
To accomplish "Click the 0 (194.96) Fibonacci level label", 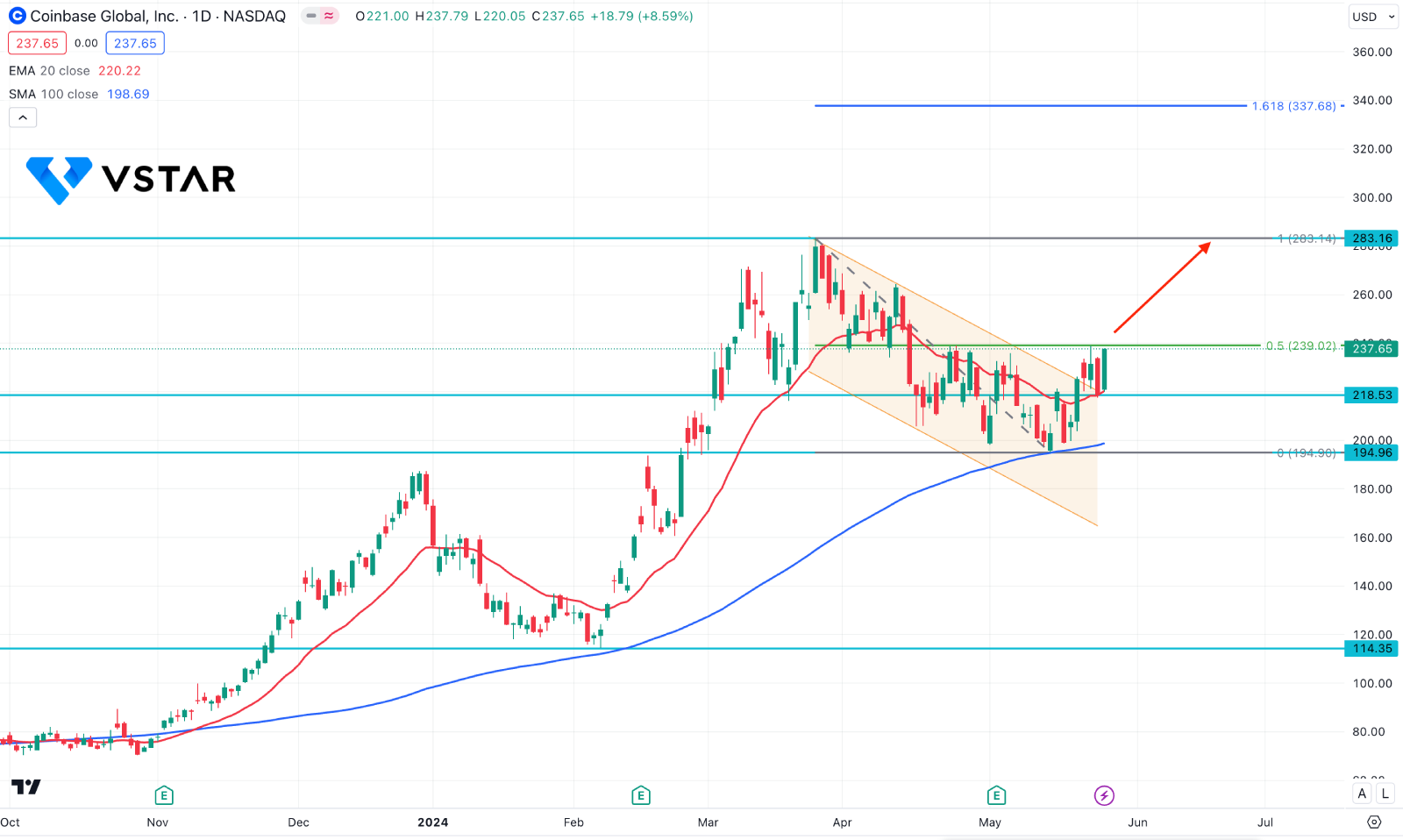I will pyautogui.click(x=1307, y=452).
